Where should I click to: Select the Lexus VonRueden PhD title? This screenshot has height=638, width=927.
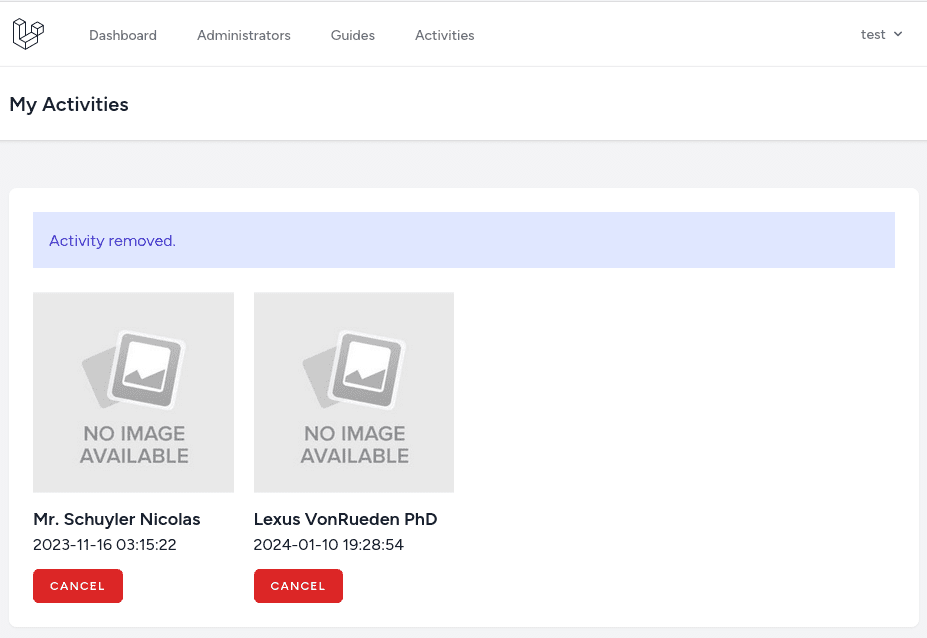point(345,519)
